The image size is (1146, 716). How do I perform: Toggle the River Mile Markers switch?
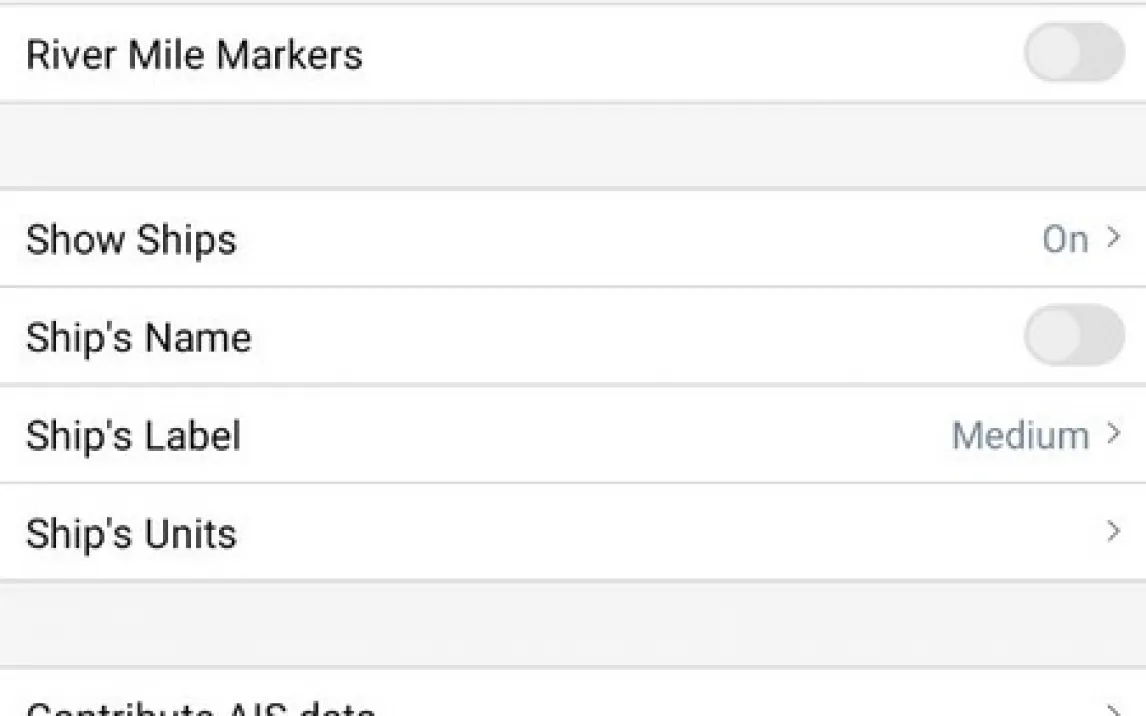[1074, 52]
